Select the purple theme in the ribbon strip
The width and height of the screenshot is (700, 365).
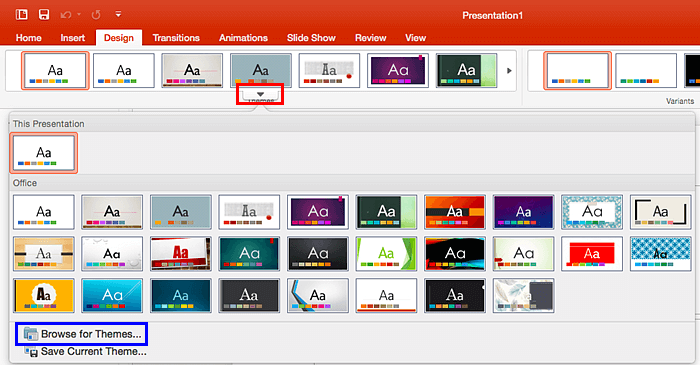398,70
